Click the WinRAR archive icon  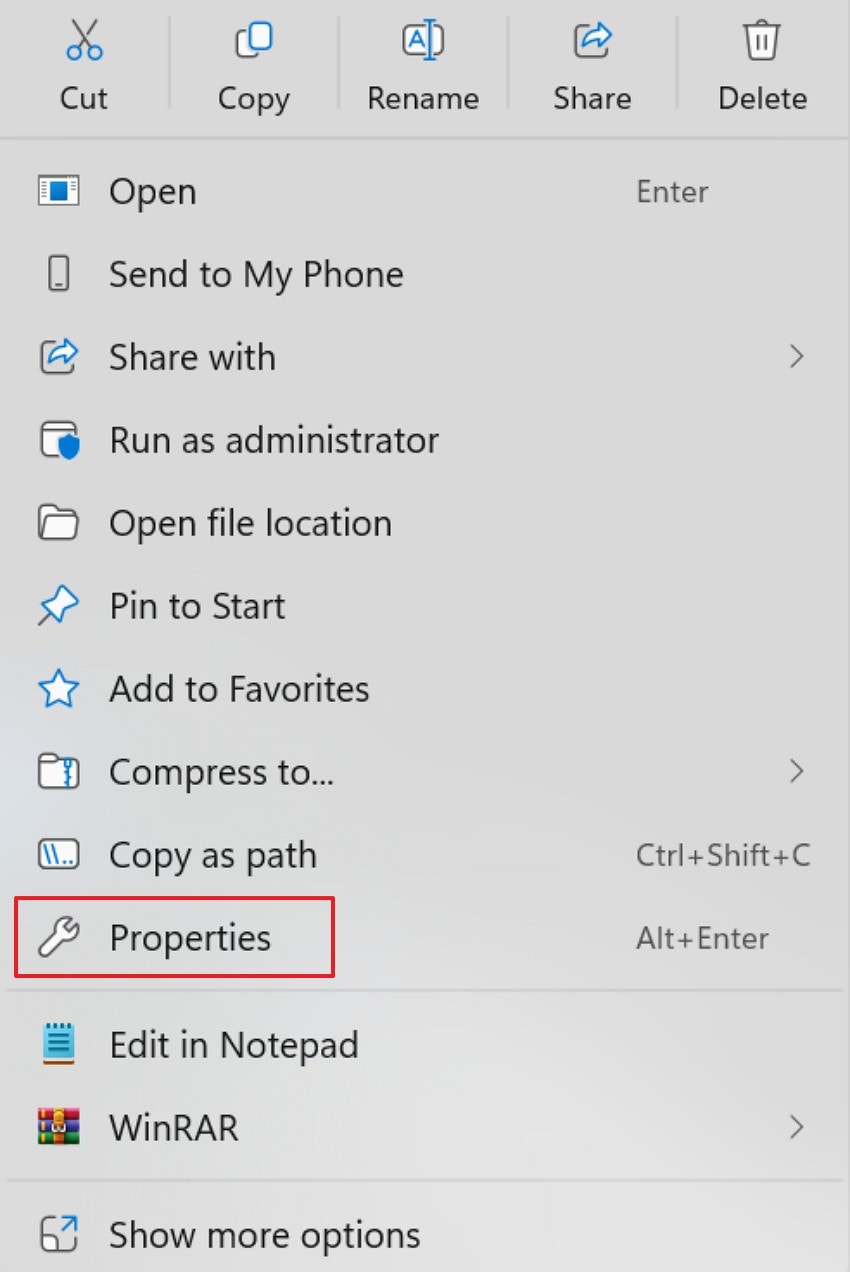click(59, 1127)
